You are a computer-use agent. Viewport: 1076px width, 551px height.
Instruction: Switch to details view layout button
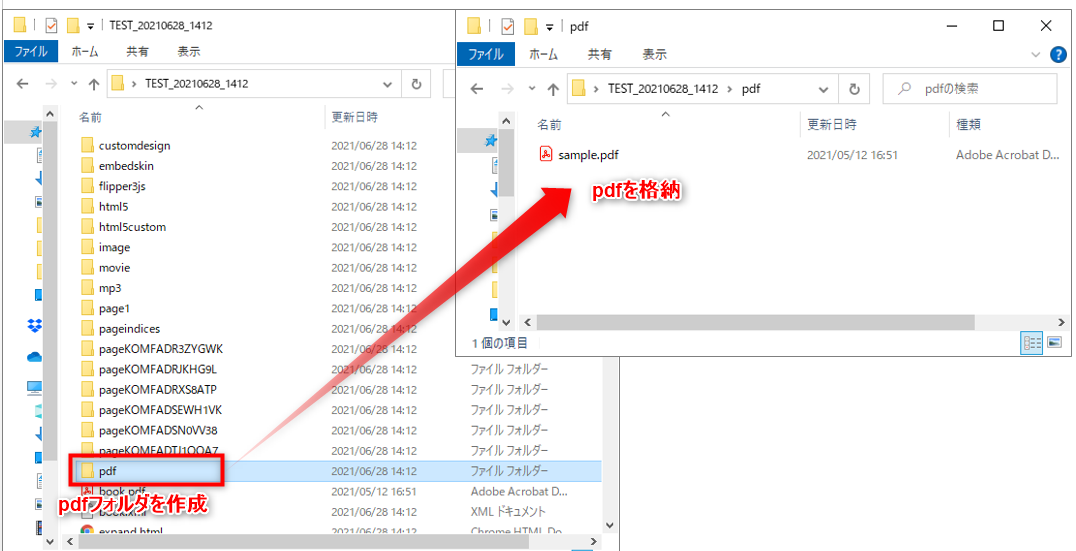(x=1031, y=343)
